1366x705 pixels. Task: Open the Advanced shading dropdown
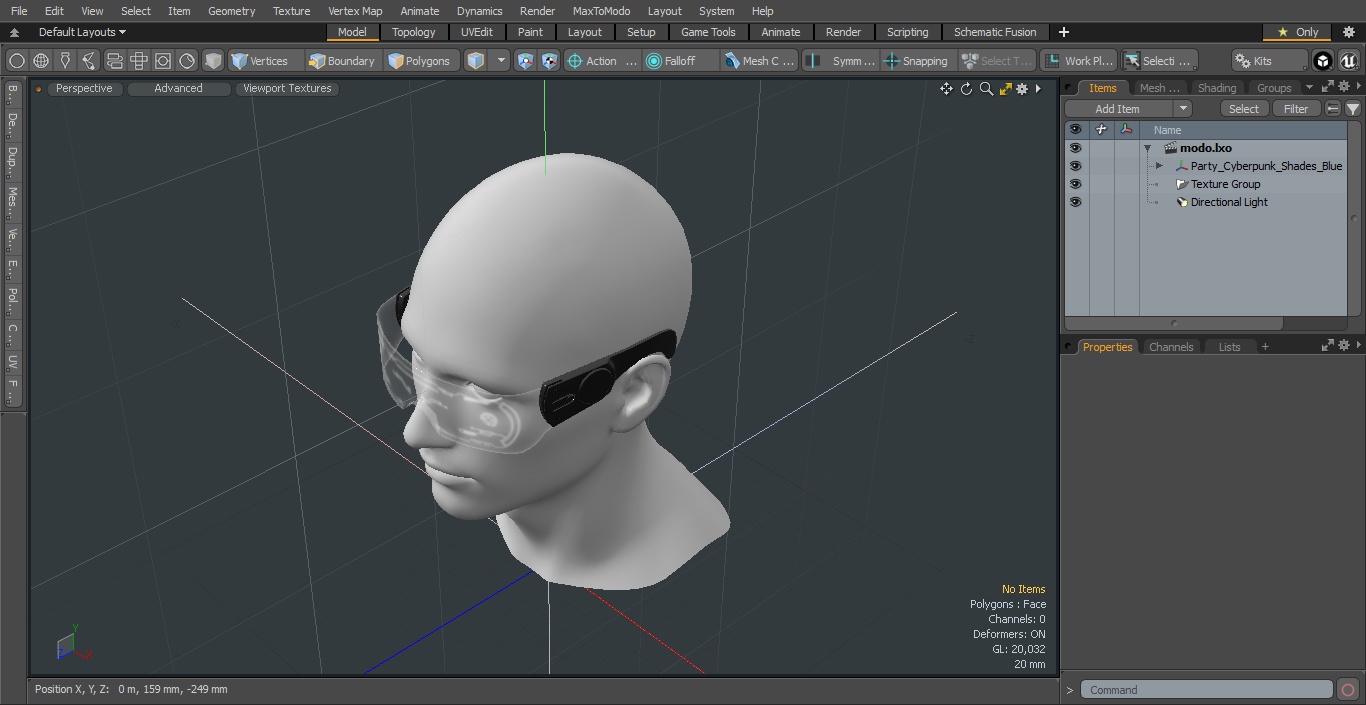pyautogui.click(x=178, y=89)
